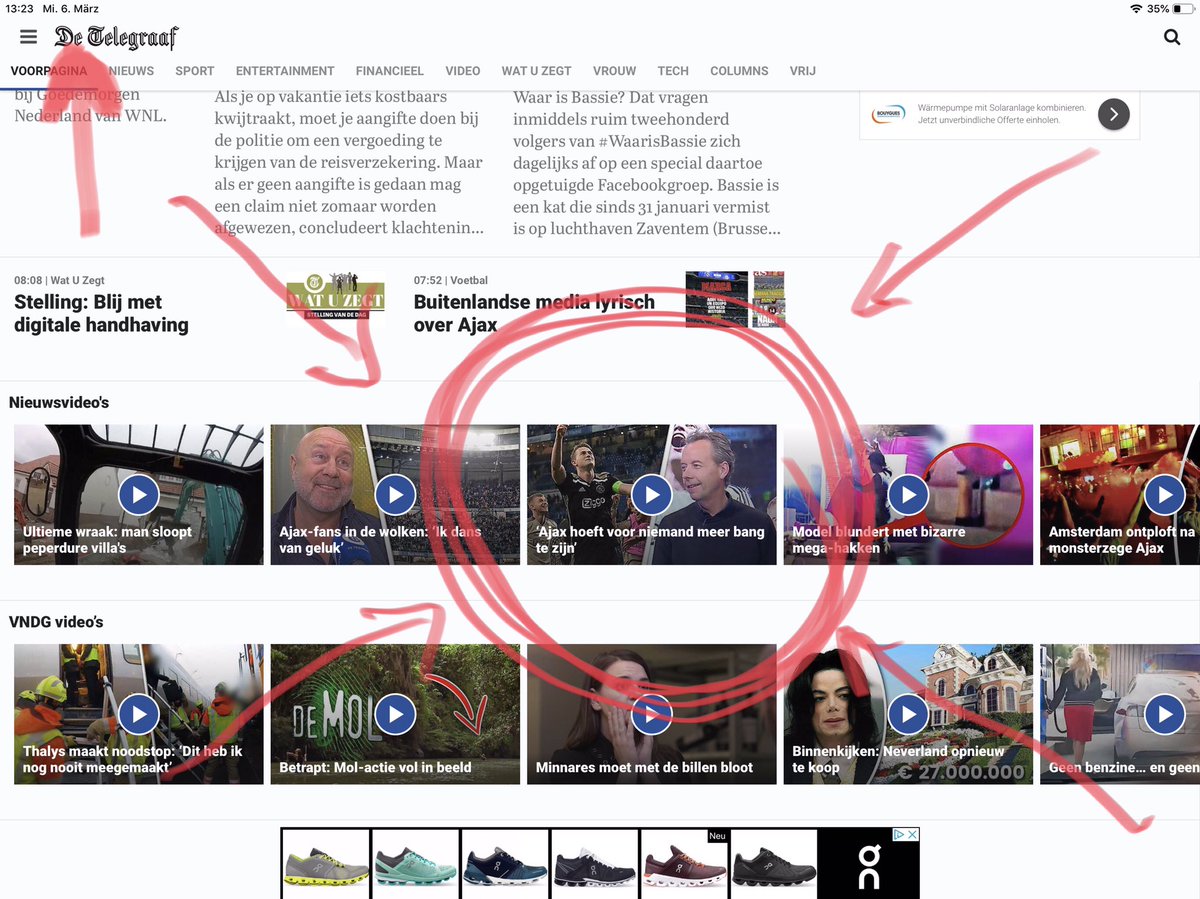Screen dimensions: 1200x899
Task: Open the hamburger menu
Action: pyautogui.click(x=28, y=37)
